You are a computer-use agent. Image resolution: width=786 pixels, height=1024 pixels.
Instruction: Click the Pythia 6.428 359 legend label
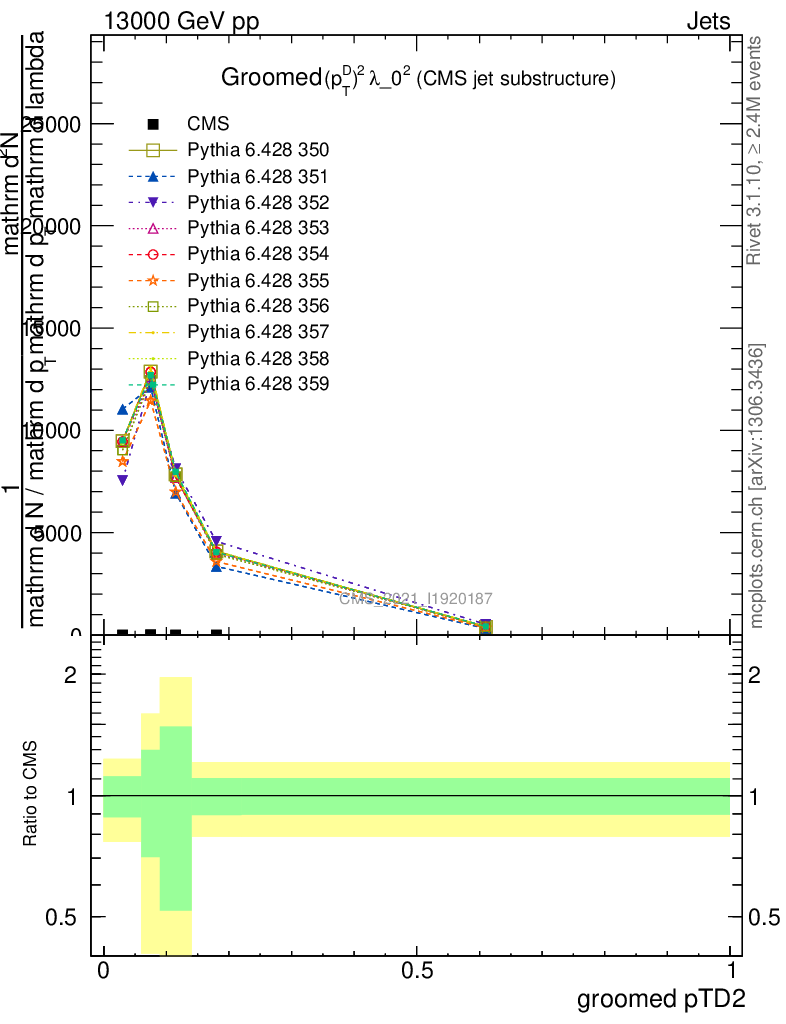pyautogui.click(x=258, y=383)
